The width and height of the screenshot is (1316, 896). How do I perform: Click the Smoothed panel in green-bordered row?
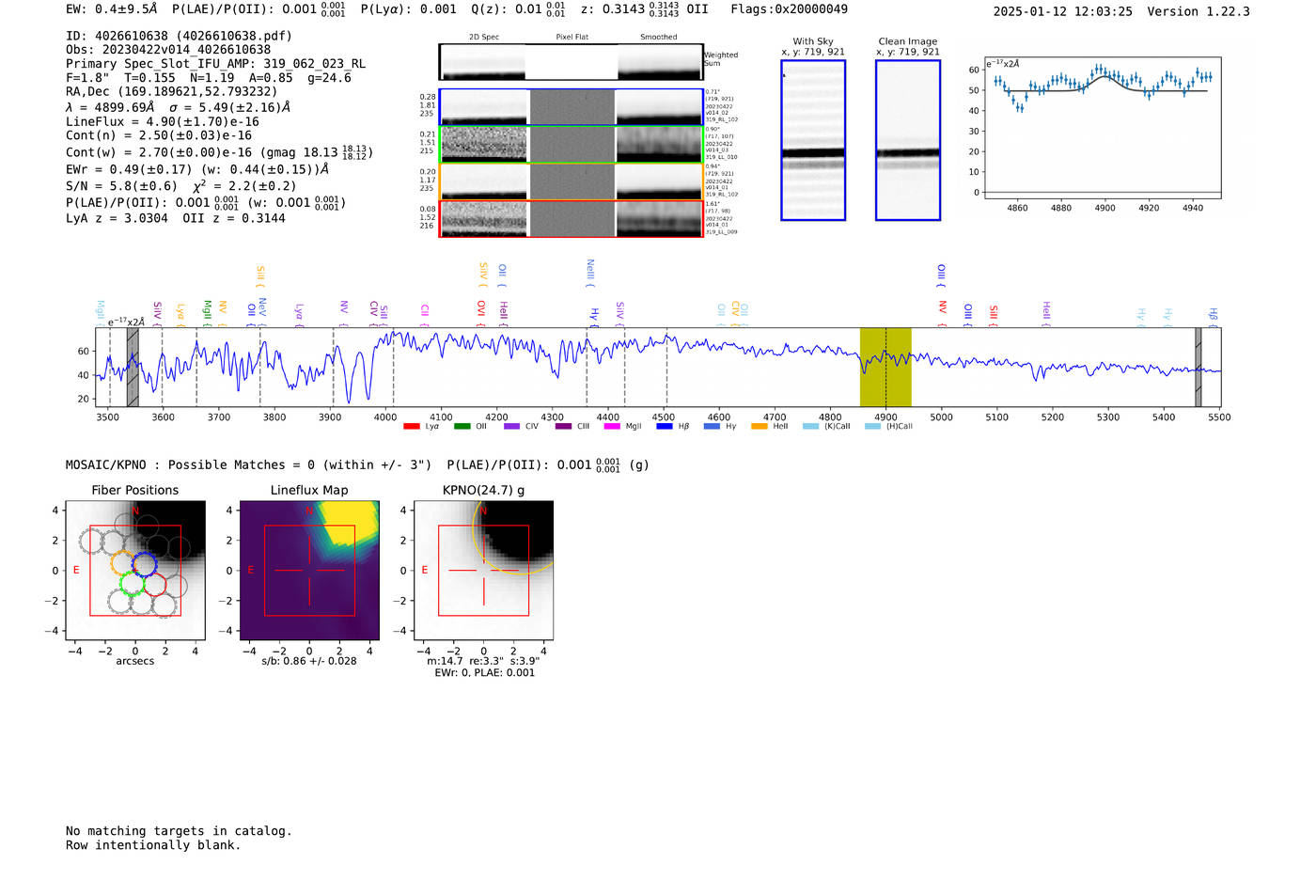[659, 145]
